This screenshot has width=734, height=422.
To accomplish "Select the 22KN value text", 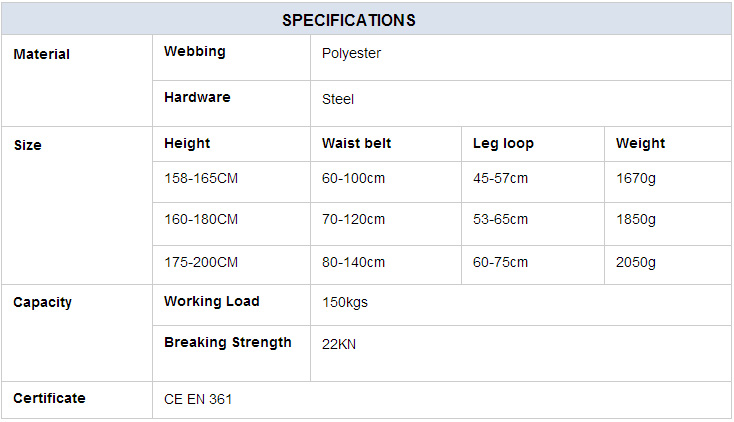I will (x=339, y=344).
